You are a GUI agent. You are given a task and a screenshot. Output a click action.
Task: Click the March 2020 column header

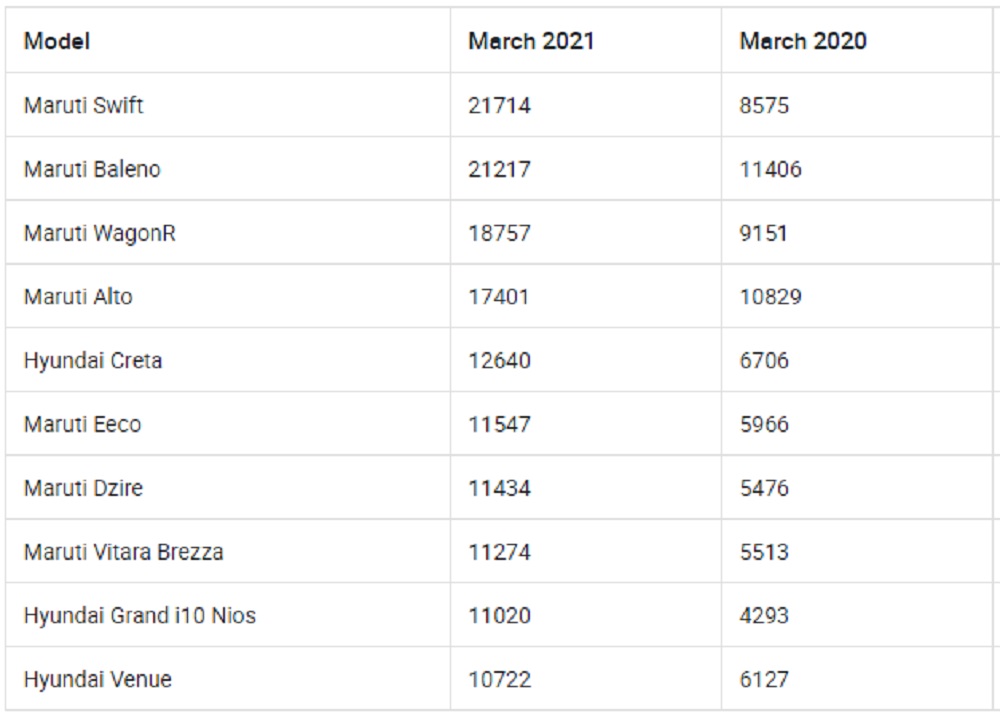[x=803, y=41]
